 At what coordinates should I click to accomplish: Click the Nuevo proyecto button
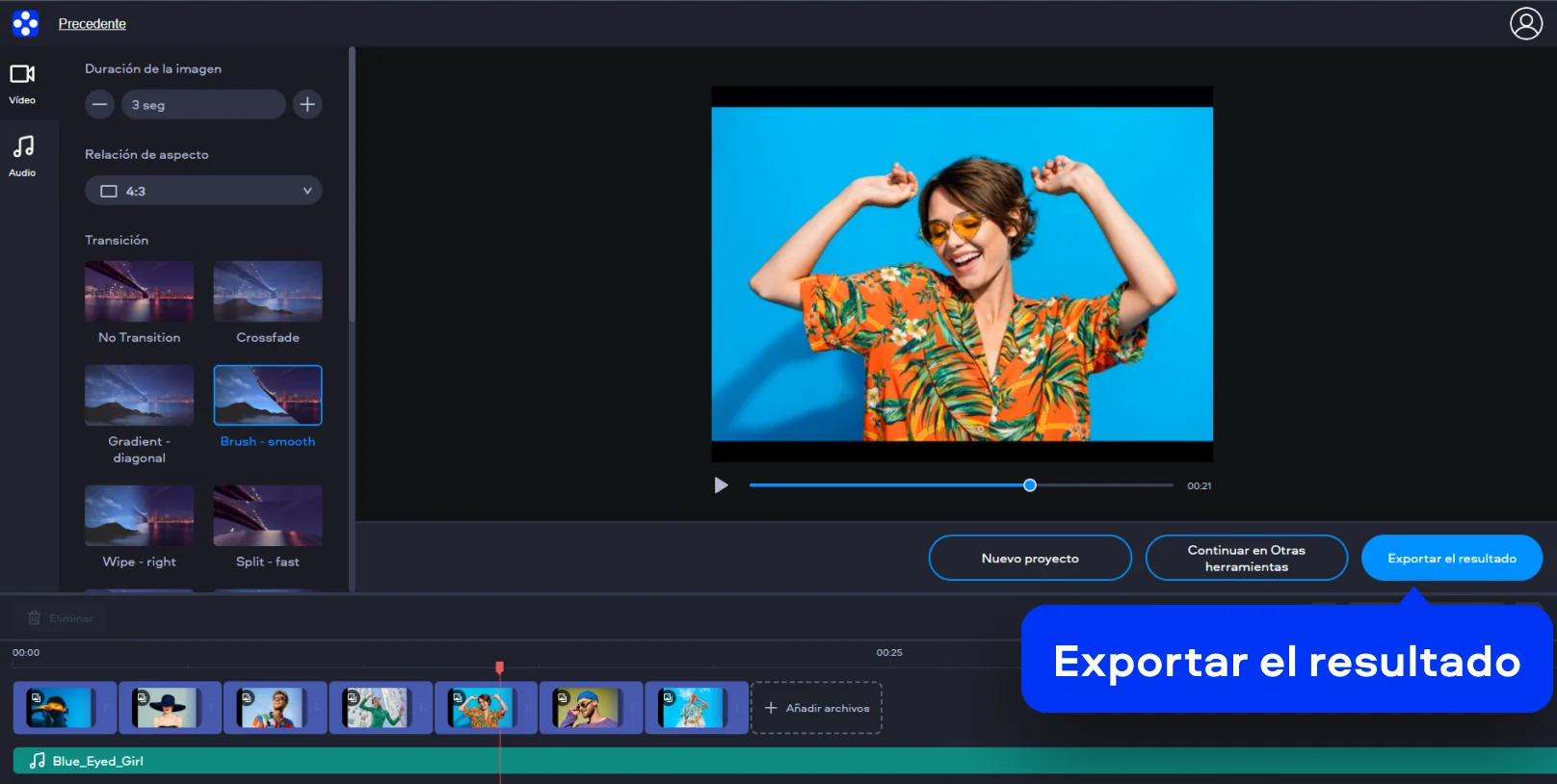(x=1029, y=559)
